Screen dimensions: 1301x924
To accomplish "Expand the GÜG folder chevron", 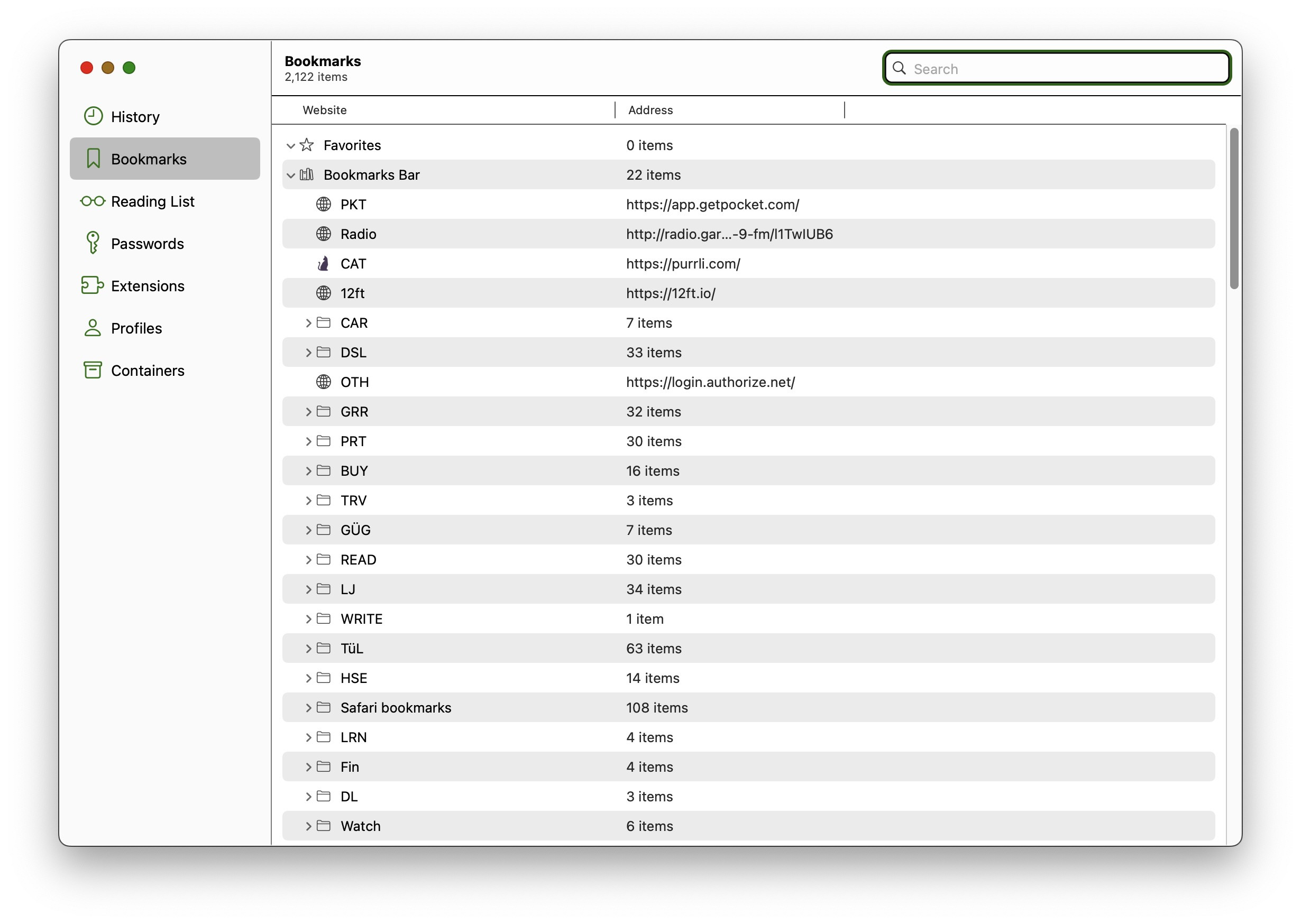I will click(x=308, y=530).
